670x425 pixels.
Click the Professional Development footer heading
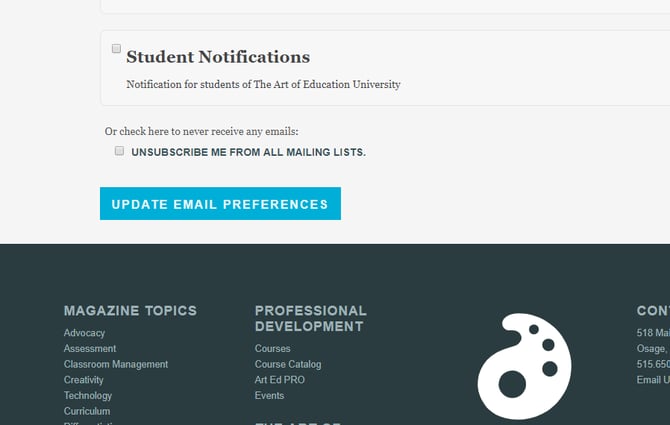(311, 318)
